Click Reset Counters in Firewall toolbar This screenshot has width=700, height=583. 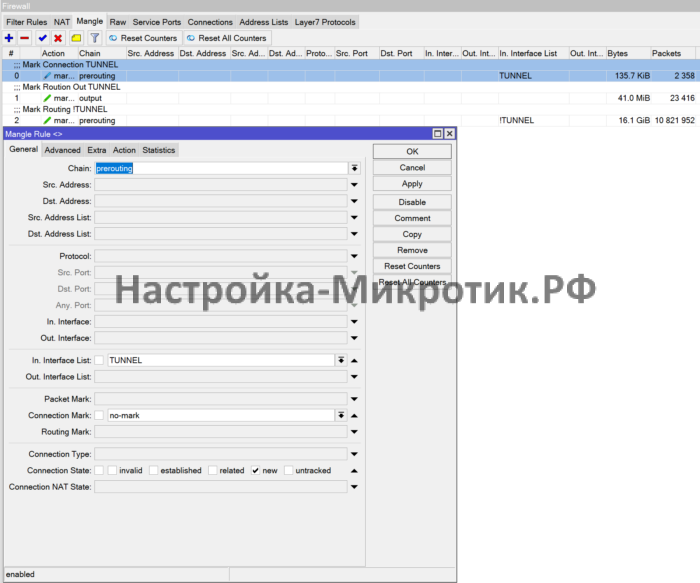coord(144,38)
